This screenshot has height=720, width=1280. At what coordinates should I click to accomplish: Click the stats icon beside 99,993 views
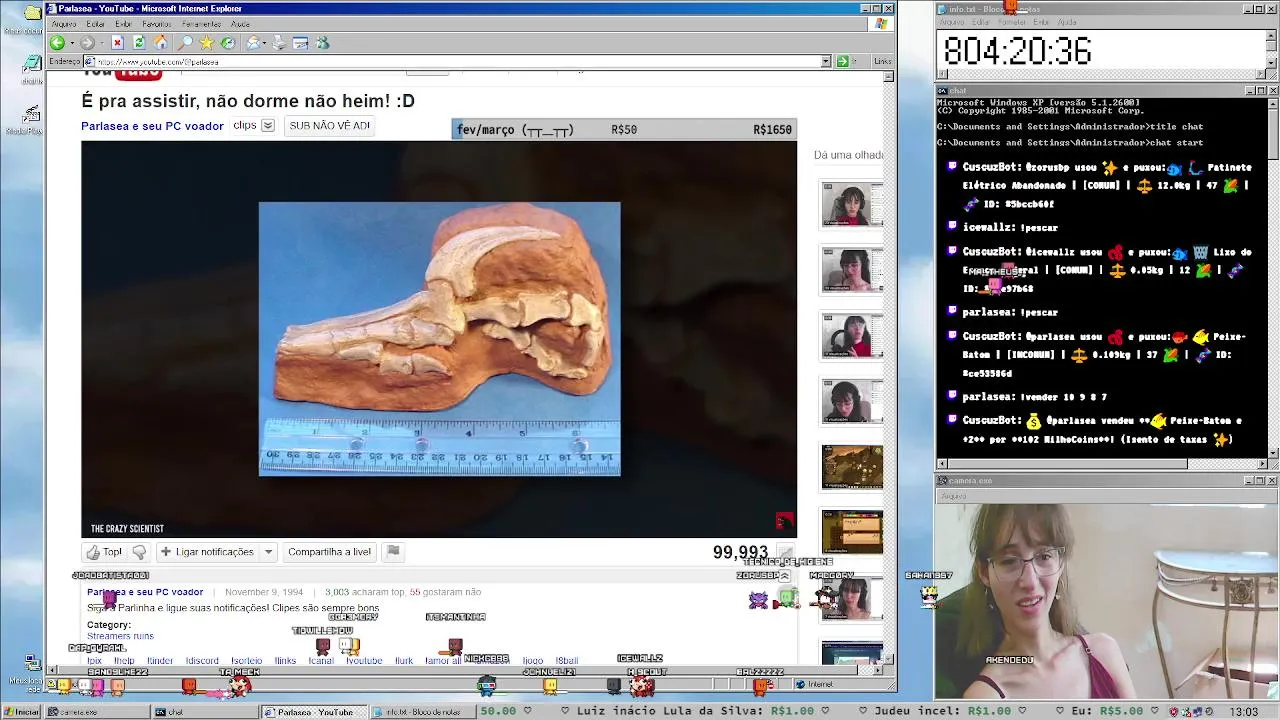(786, 553)
